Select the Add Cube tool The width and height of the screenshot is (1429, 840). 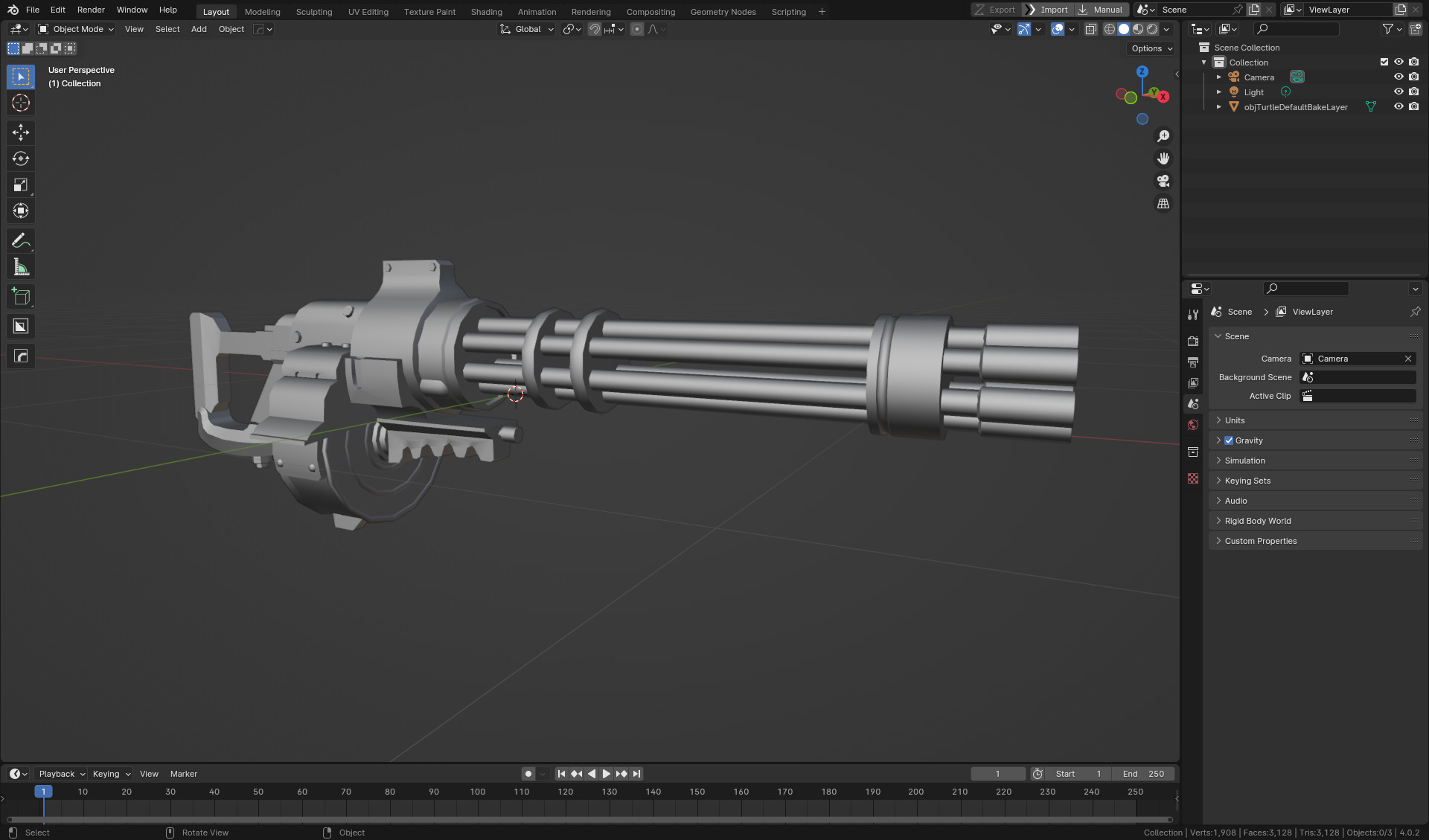21,297
